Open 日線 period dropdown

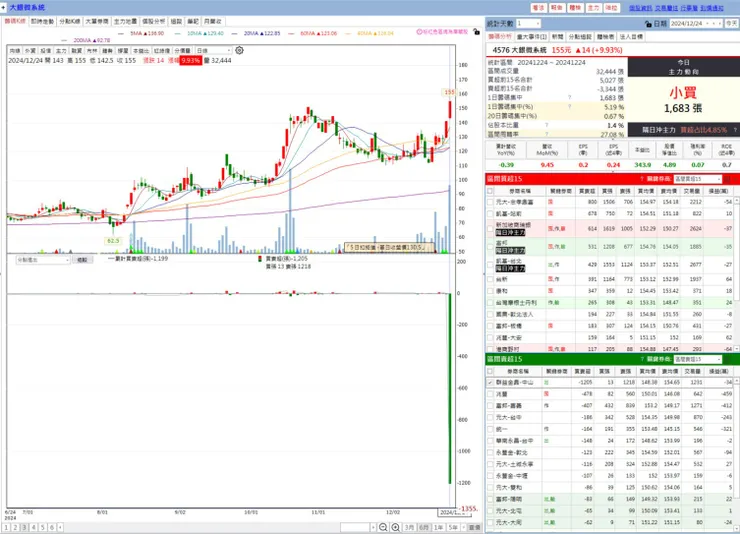tap(213, 50)
